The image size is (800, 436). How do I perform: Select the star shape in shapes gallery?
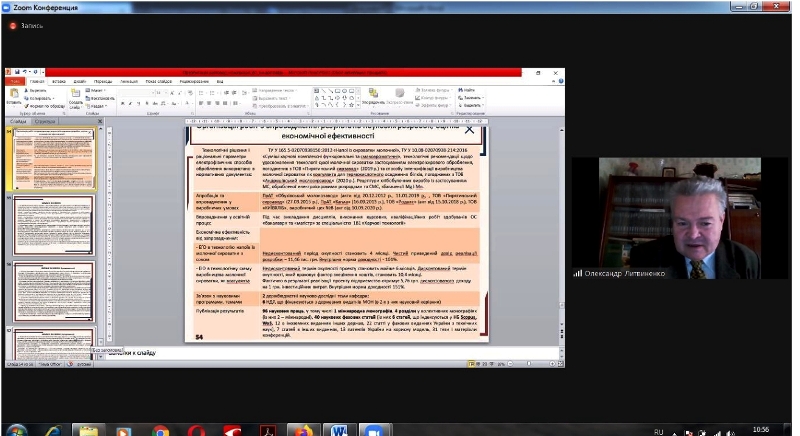point(351,105)
